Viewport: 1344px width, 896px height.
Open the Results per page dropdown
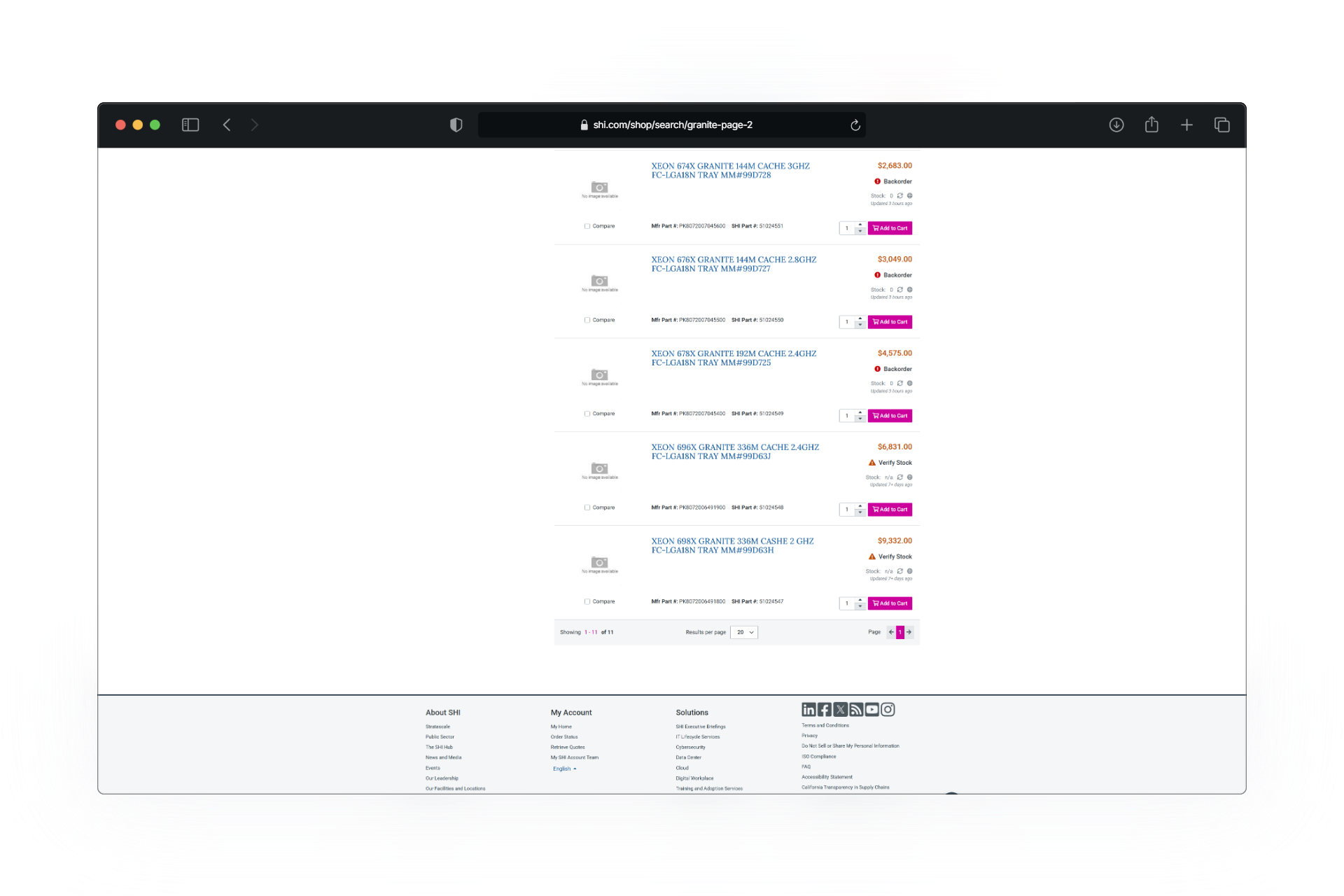(x=744, y=632)
